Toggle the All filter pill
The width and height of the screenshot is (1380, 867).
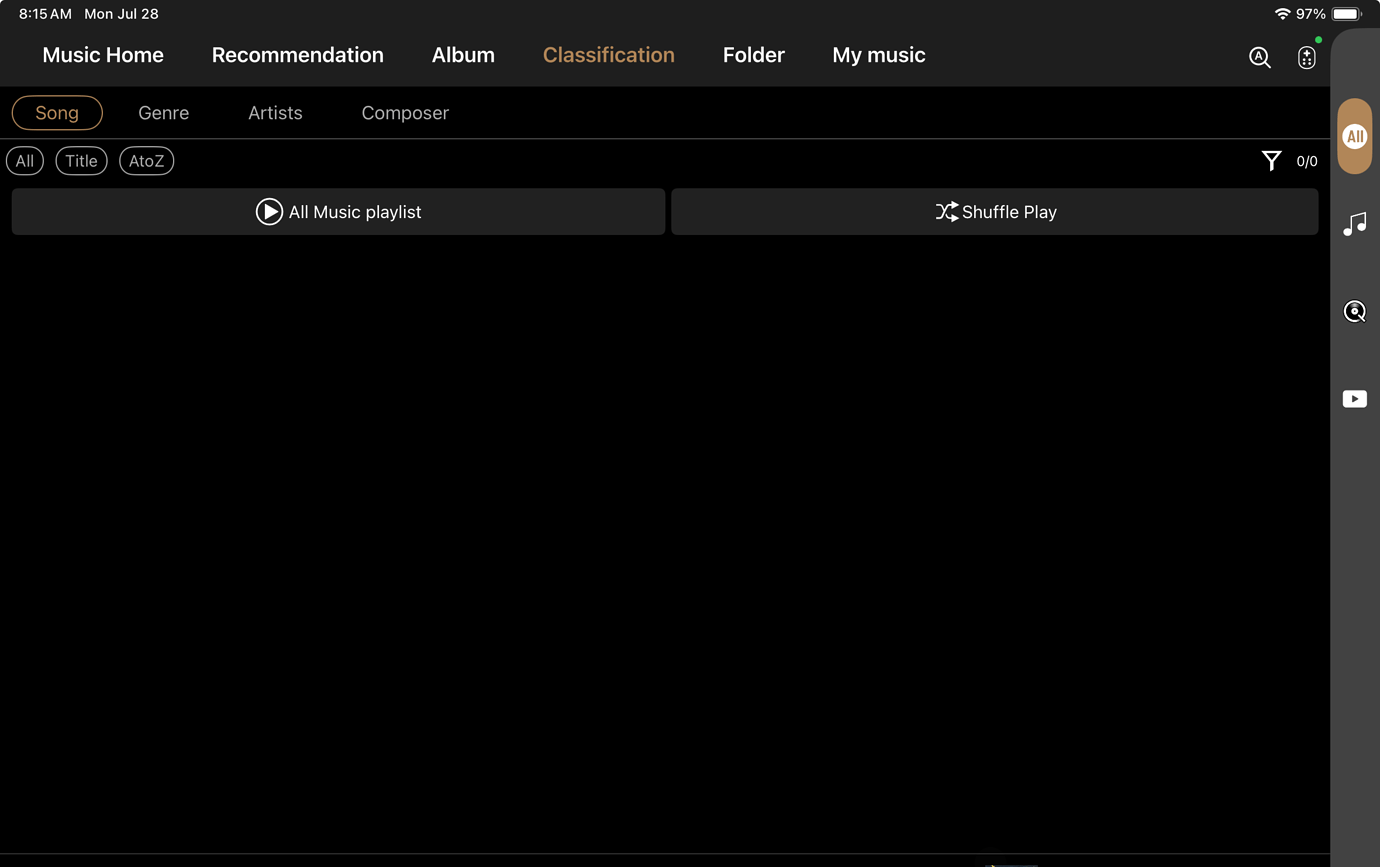point(25,161)
